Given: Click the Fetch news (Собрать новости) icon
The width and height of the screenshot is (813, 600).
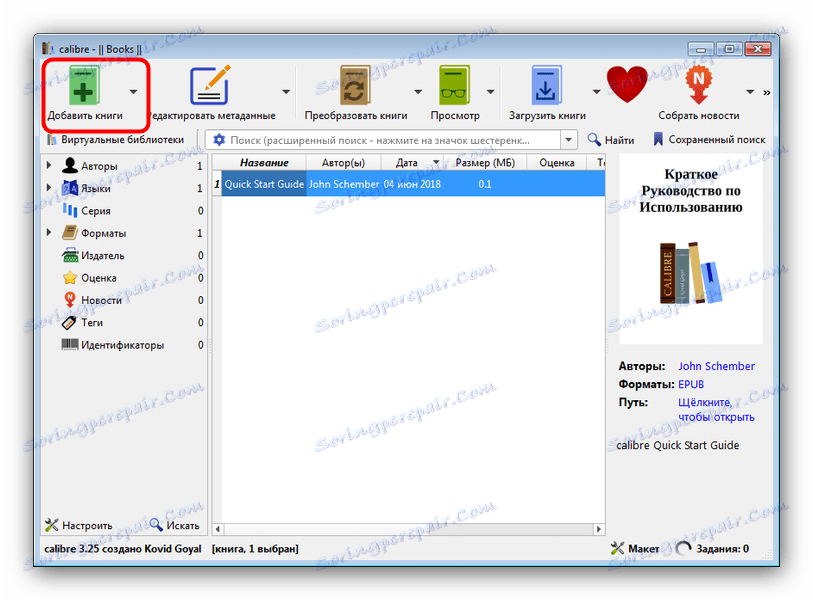Looking at the screenshot, I should pos(698,85).
